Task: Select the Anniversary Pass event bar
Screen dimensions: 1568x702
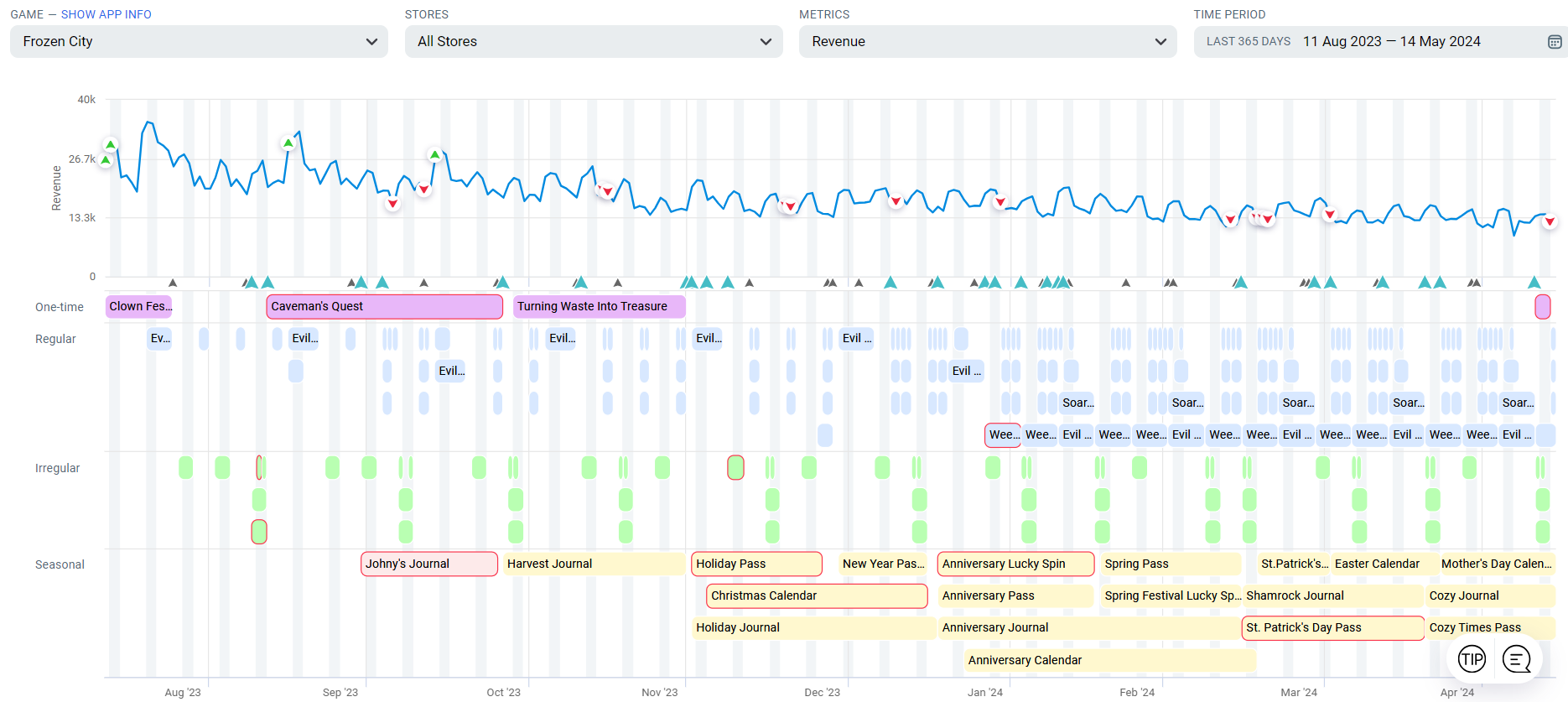Action: tap(1015, 595)
